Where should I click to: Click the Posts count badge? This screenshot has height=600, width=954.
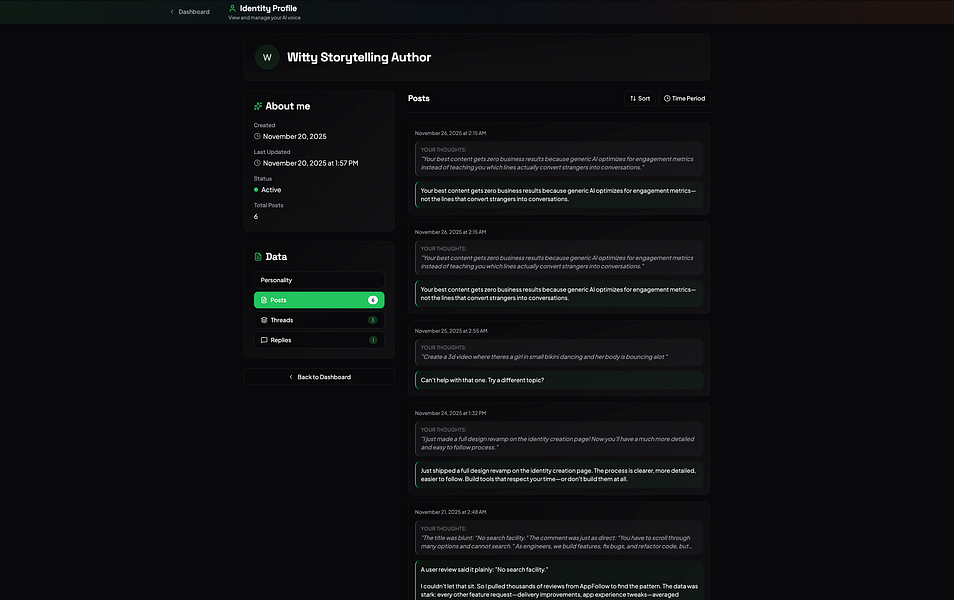[x=373, y=300]
